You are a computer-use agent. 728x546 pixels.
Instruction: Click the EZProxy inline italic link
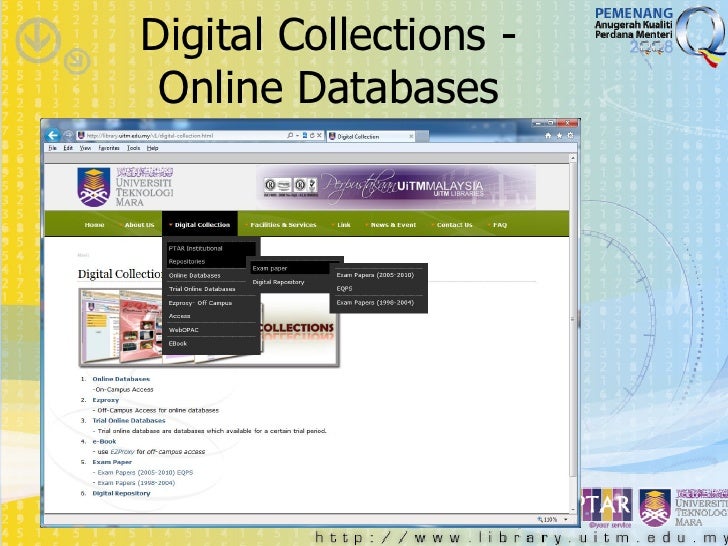pyautogui.click(x=122, y=452)
